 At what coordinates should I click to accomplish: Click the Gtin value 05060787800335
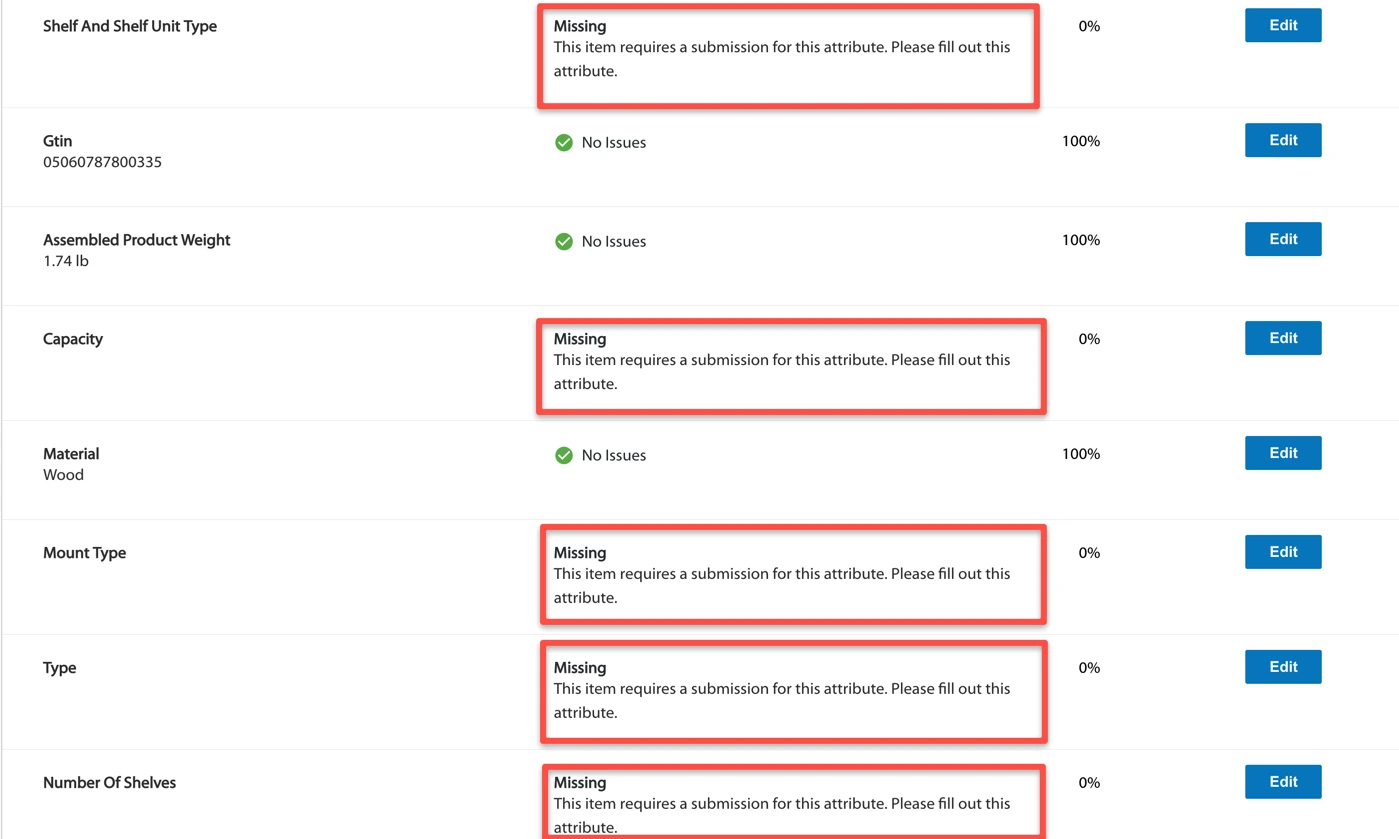(x=102, y=162)
